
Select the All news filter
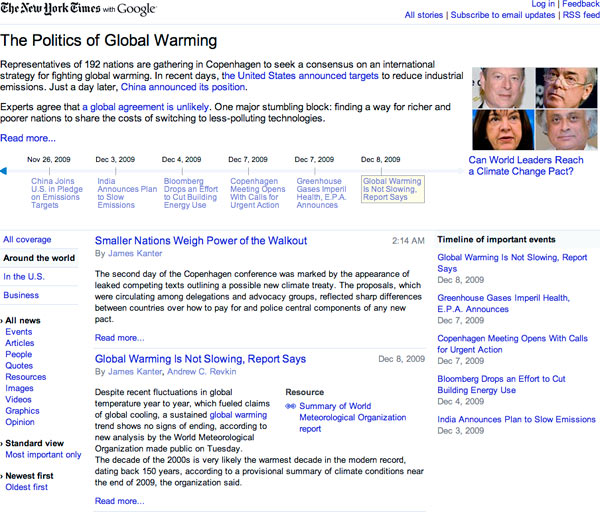[x=23, y=321]
